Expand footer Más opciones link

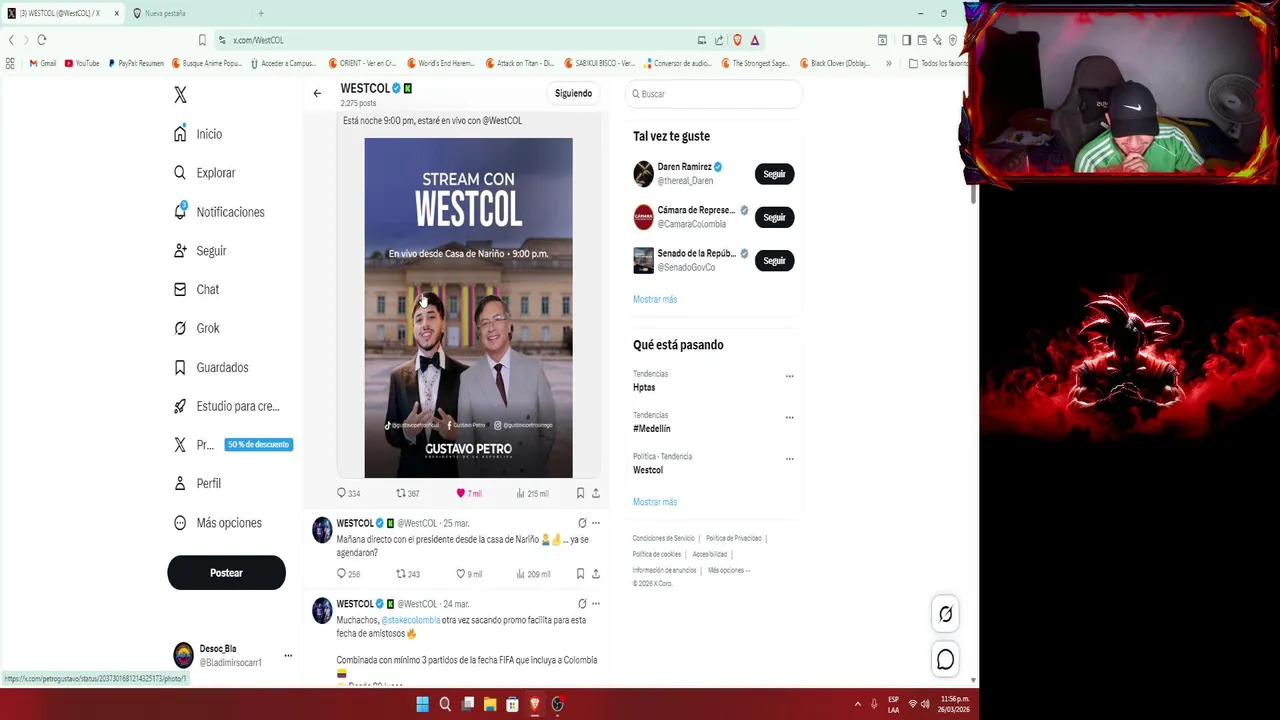[728, 570]
